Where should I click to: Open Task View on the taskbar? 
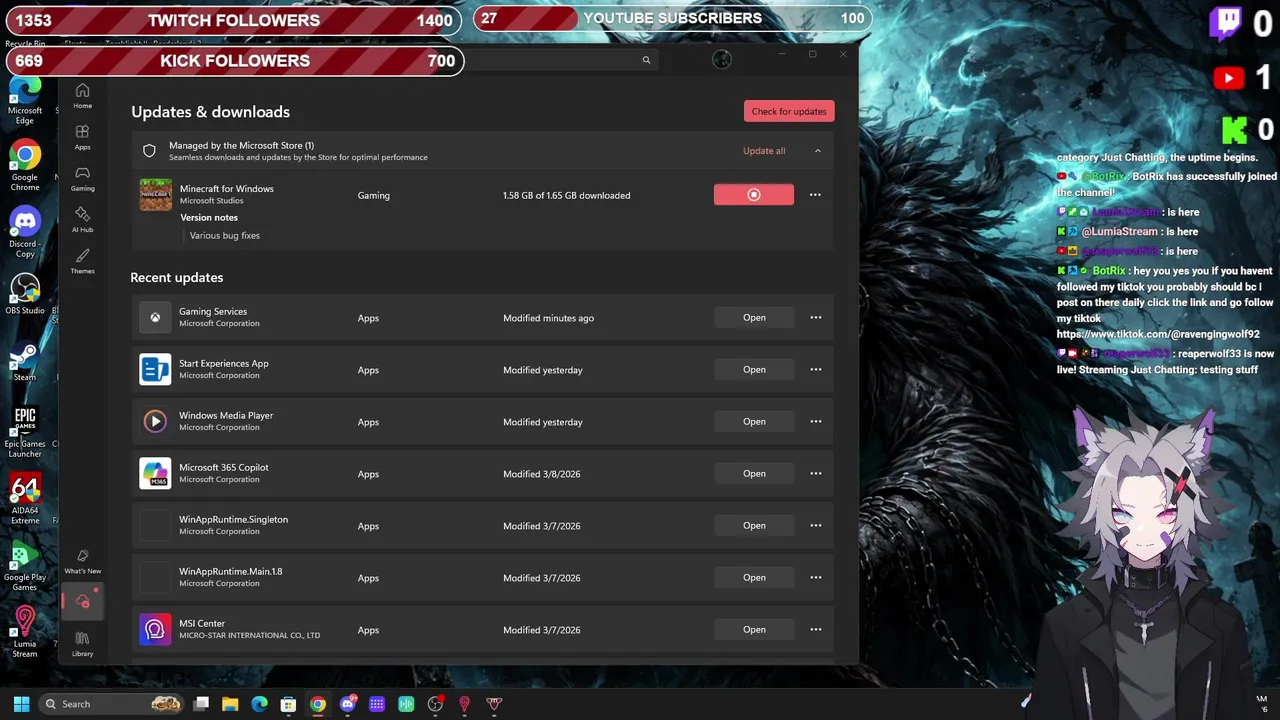[x=201, y=704]
